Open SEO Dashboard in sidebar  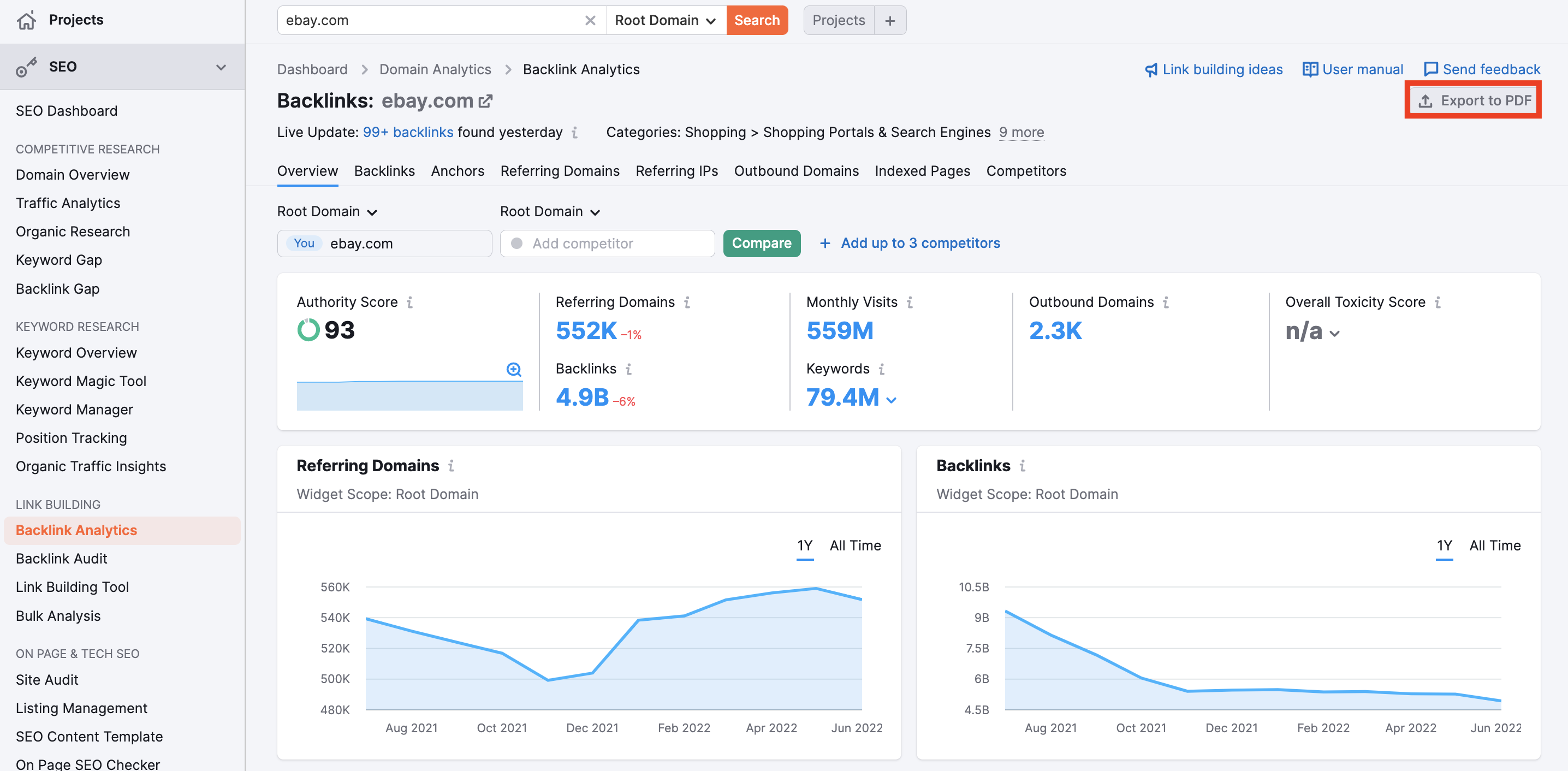pyautogui.click(x=67, y=111)
